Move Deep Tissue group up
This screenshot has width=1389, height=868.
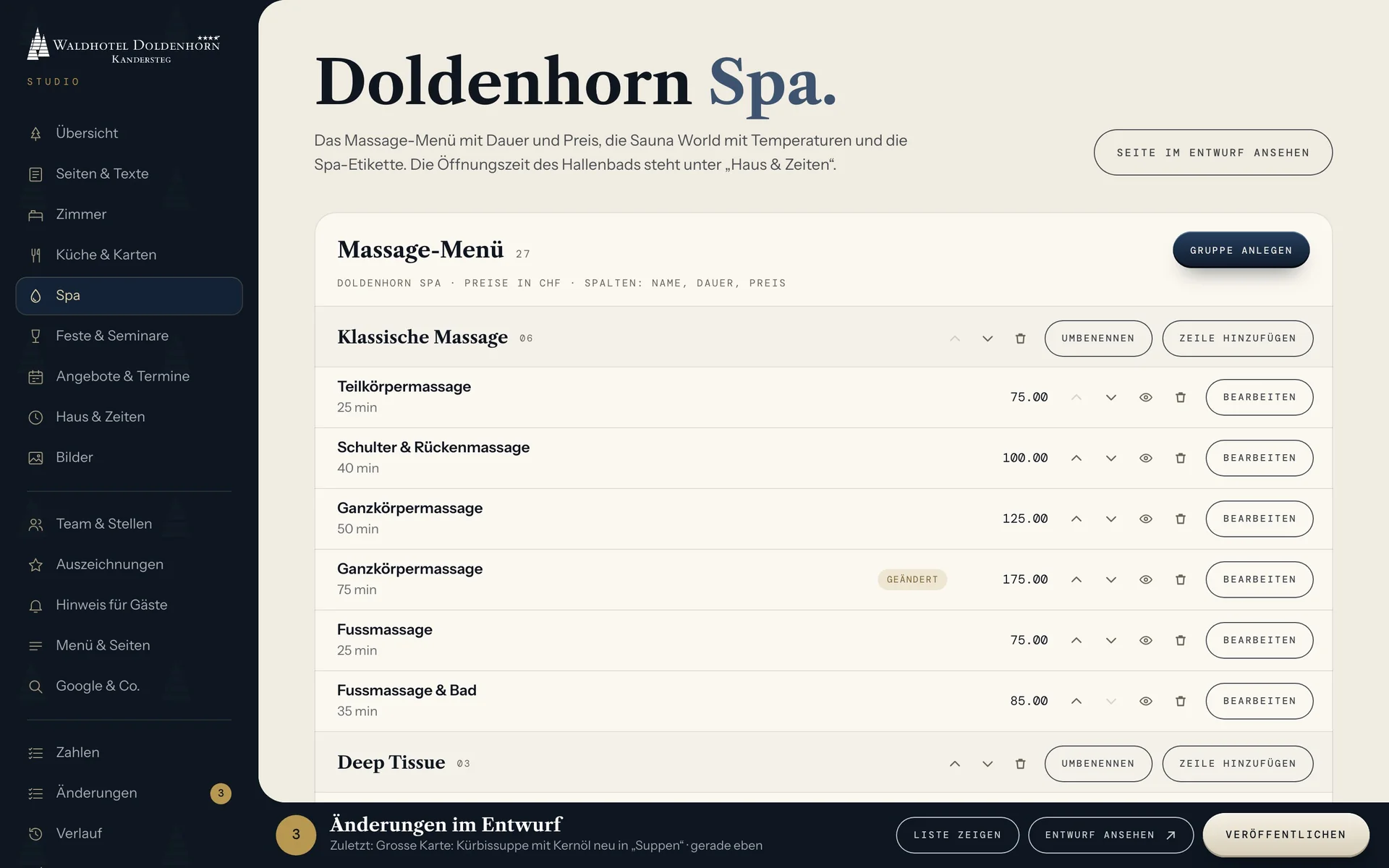pos(955,764)
